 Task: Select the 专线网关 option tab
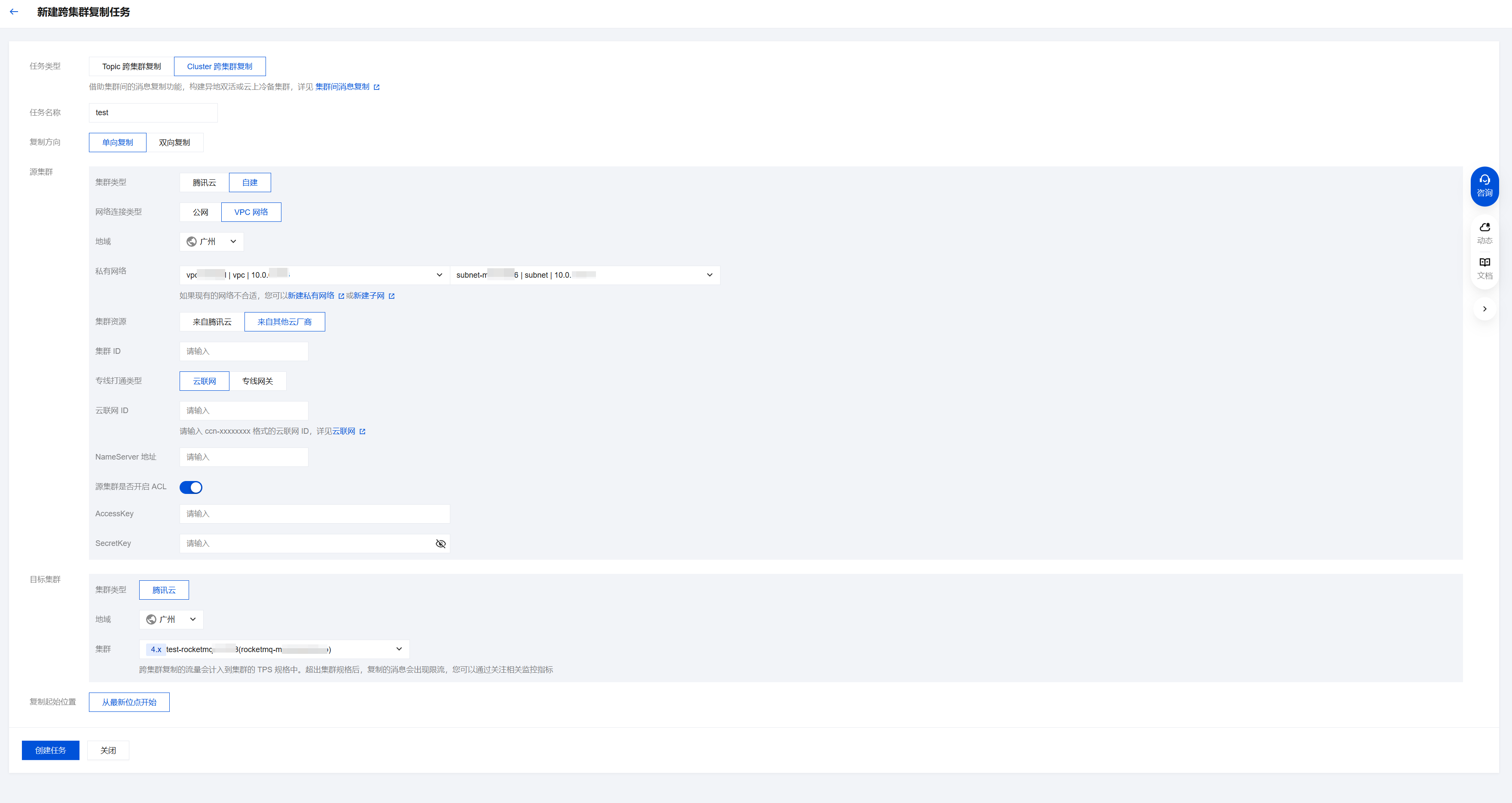[x=257, y=381]
